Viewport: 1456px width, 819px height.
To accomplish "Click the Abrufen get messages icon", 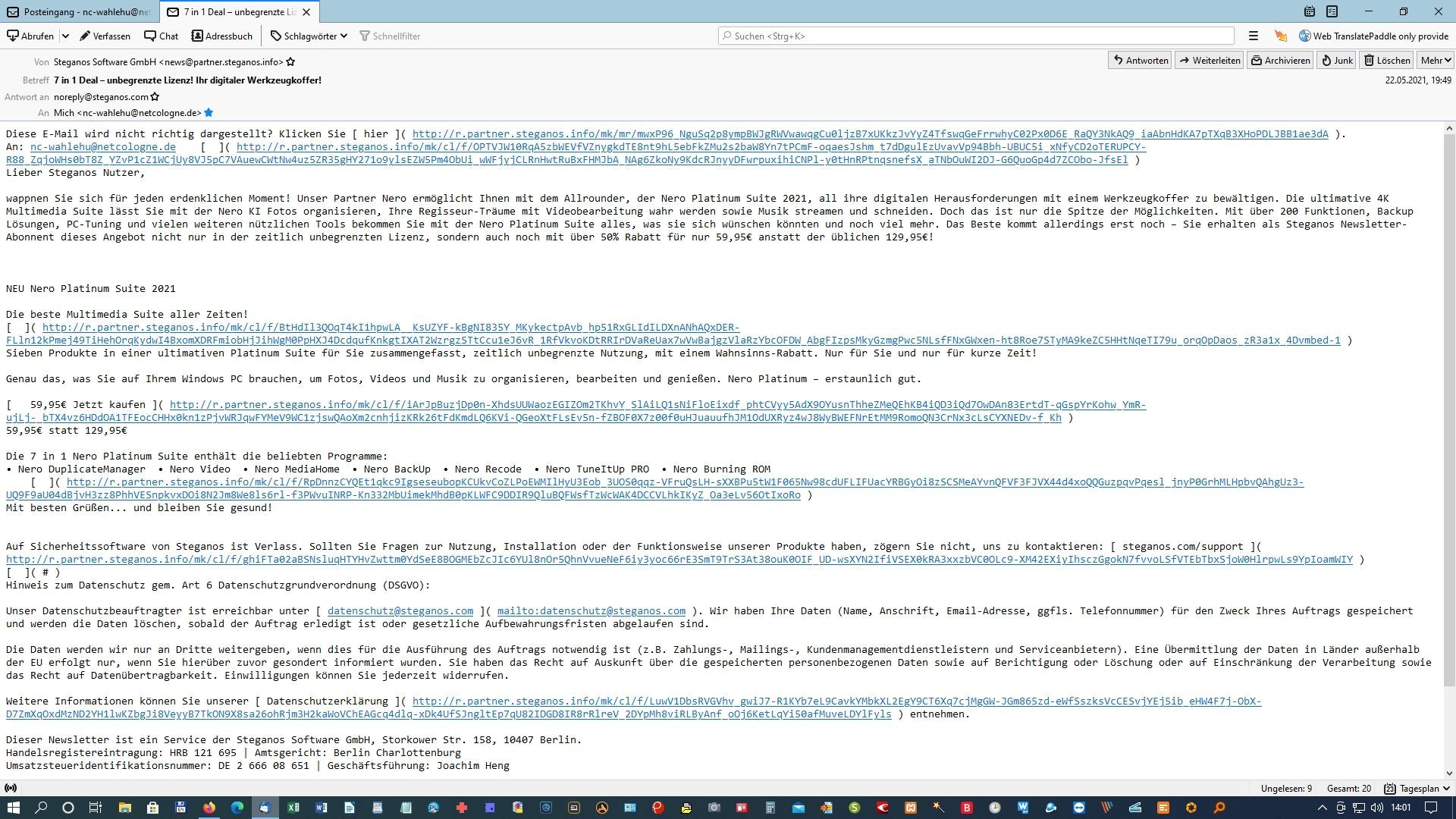I will coord(13,36).
